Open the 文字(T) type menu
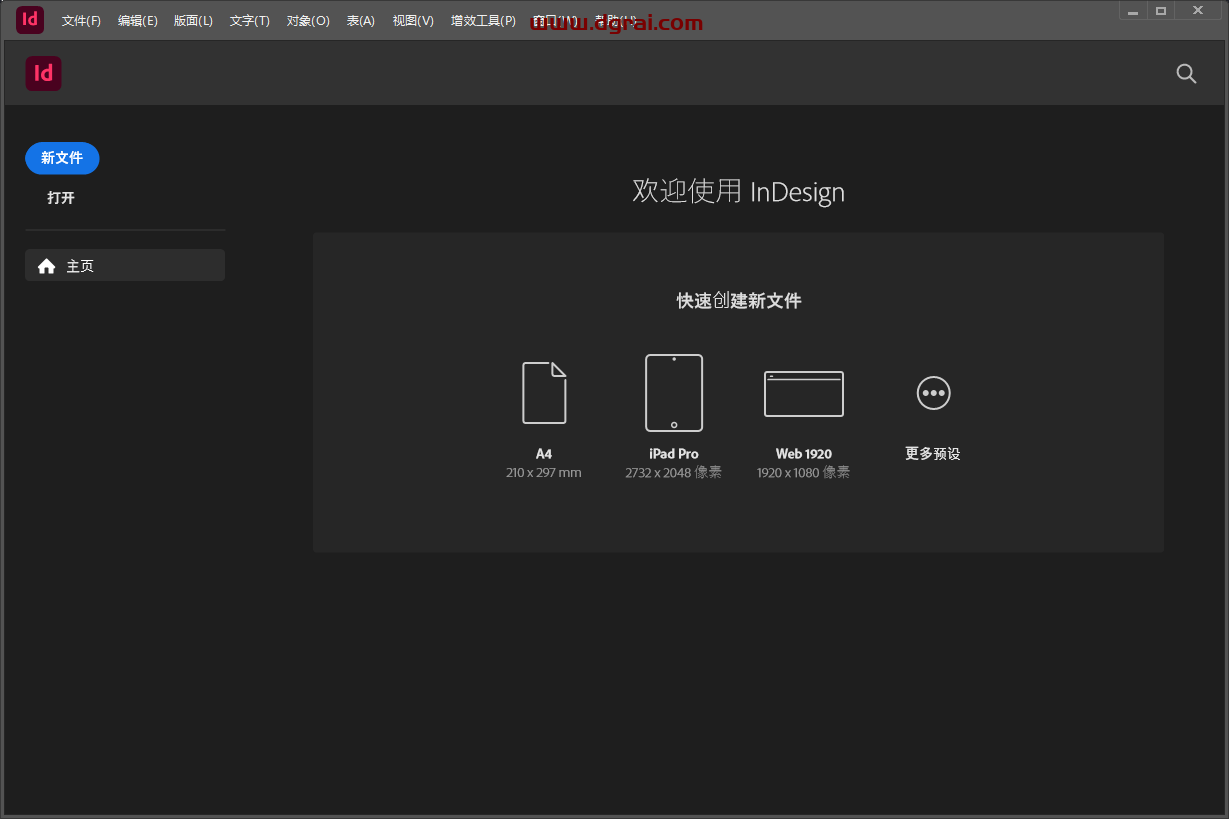The height and width of the screenshot is (819, 1229). point(249,21)
